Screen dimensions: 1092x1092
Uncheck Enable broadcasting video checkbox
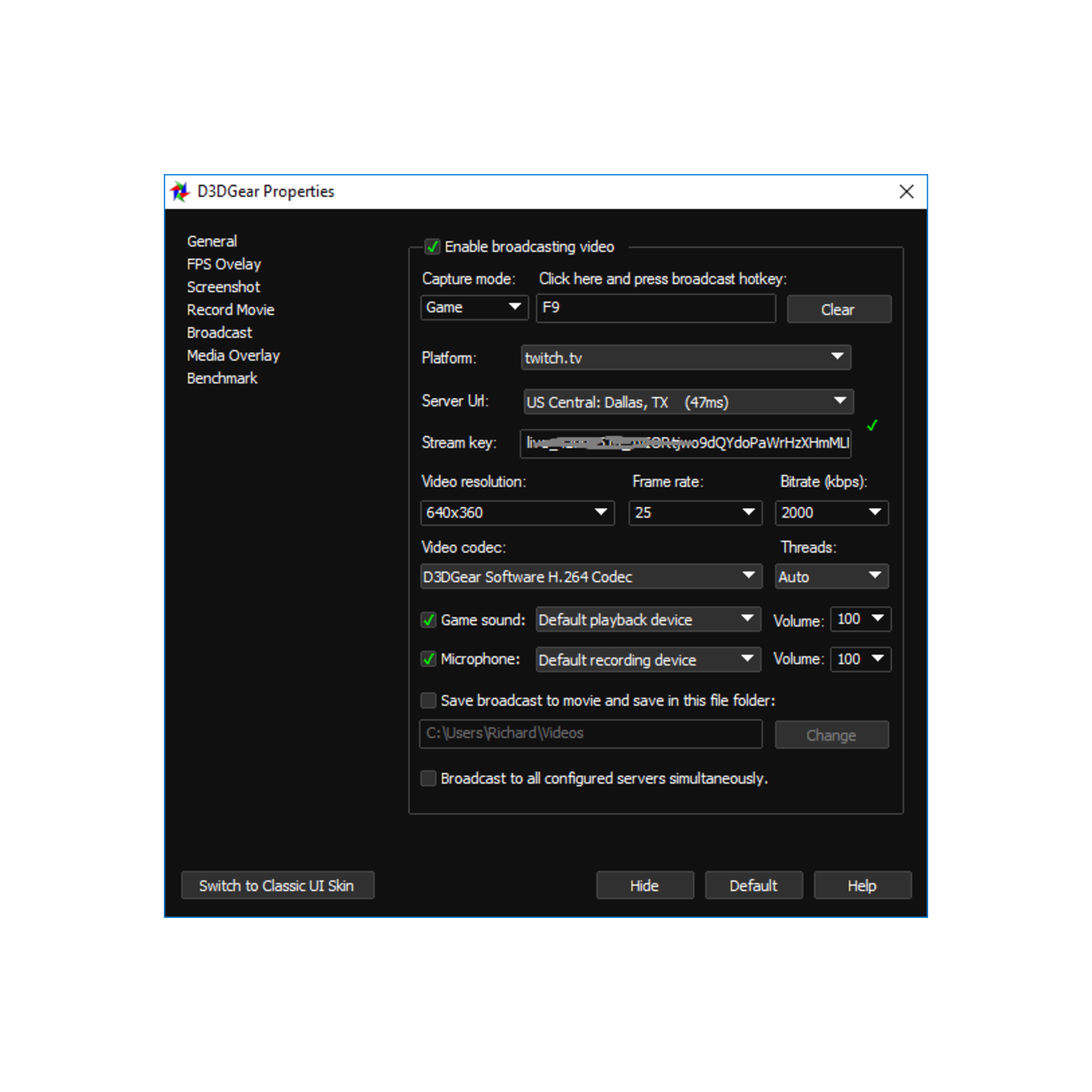[433, 247]
